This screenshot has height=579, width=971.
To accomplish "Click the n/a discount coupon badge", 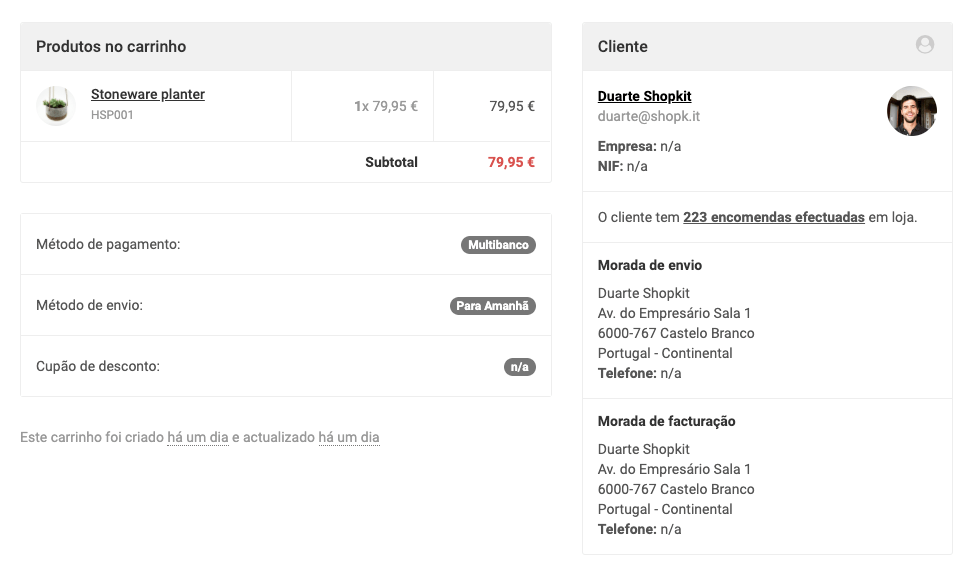I will tap(519, 367).
